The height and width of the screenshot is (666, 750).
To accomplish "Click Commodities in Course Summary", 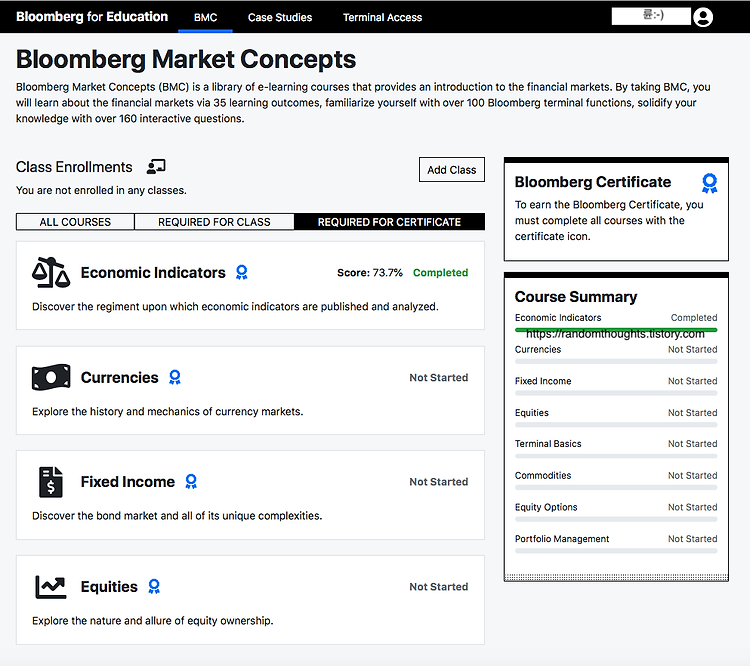I will [543, 475].
